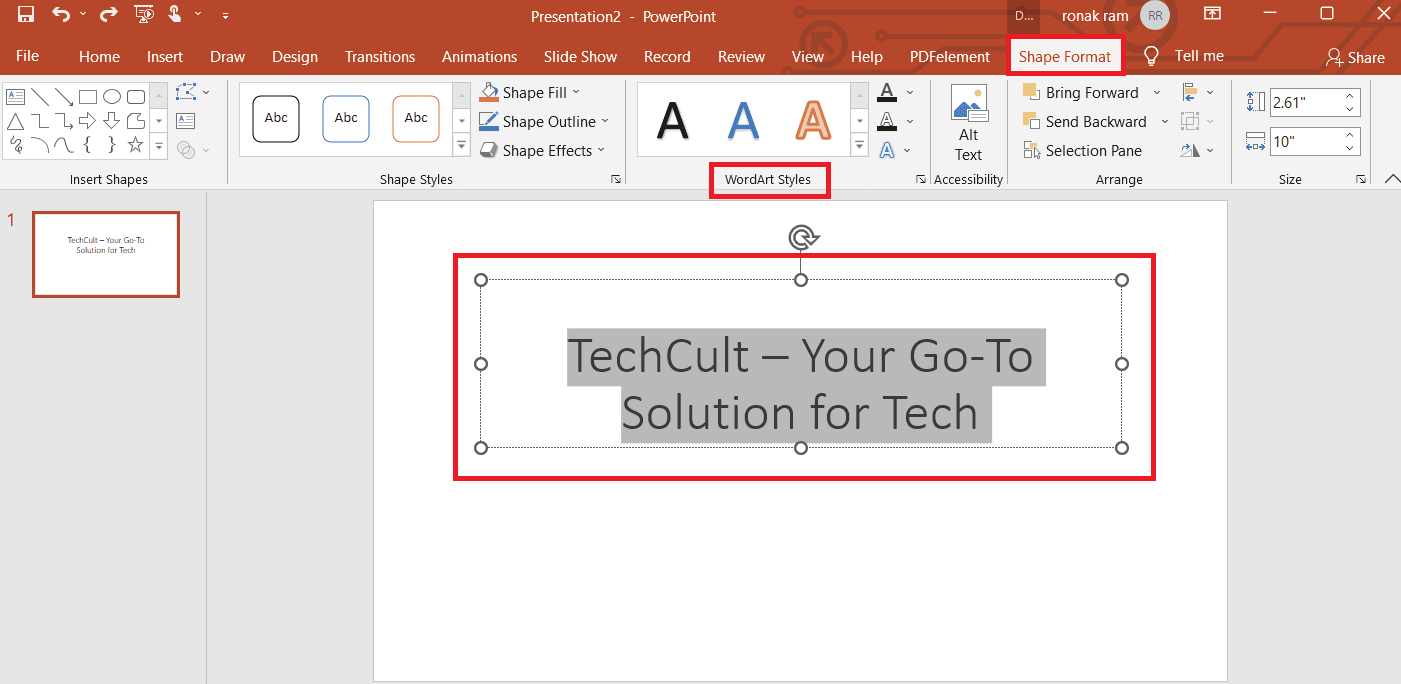1401x684 pixels.
Task: Open the WordArt Styles dialog launcher
Action: [919, 179]
